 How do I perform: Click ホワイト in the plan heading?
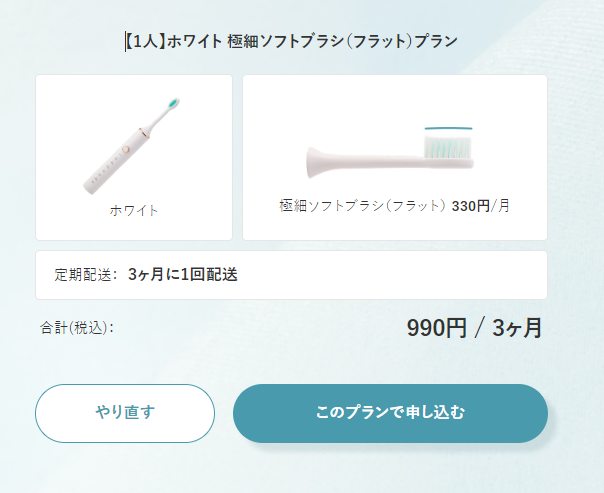click(195, 42)
